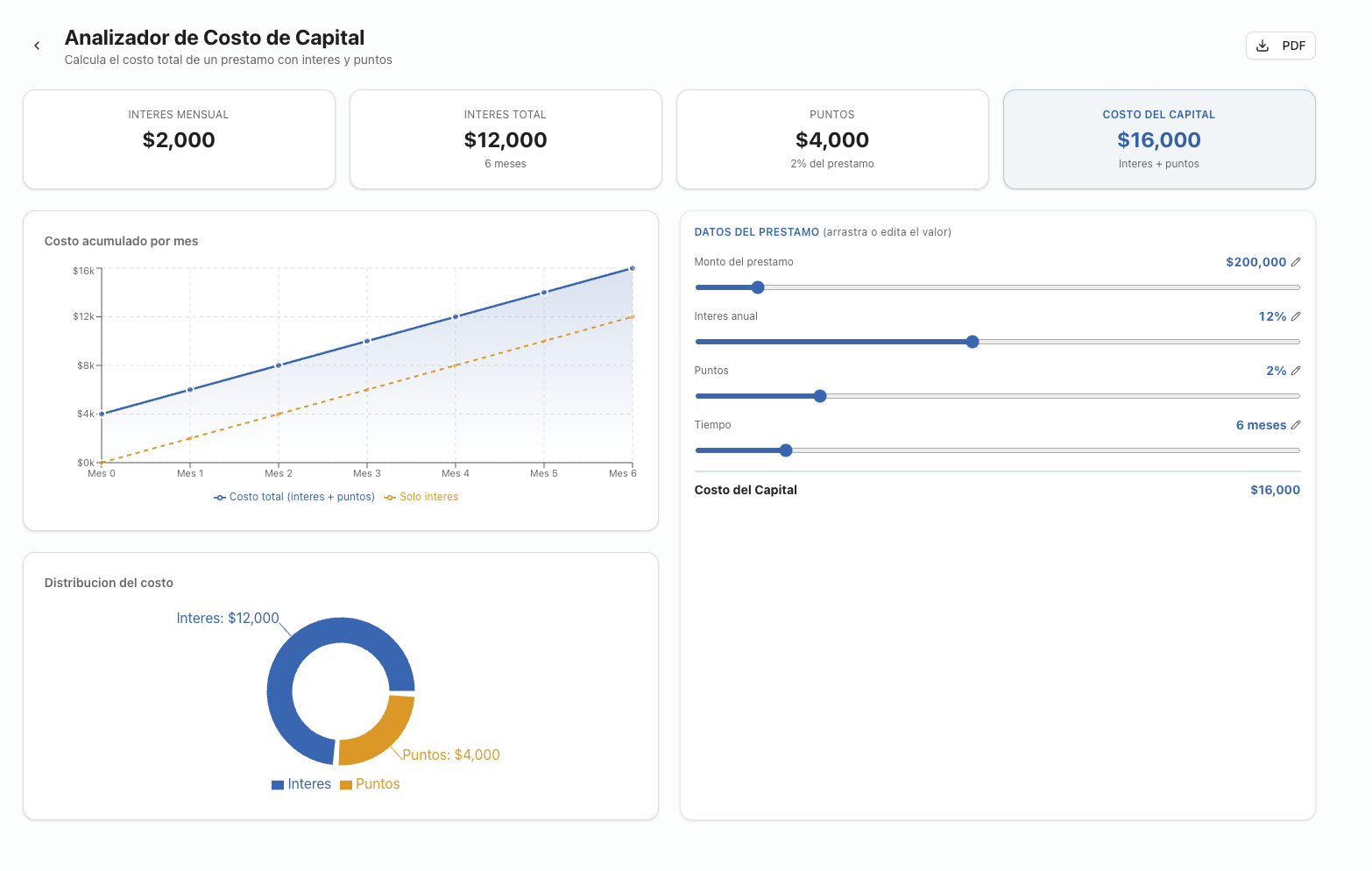Select the Costo del Capital summary card
Image resolution: width=1372 pixels, height=871 pixels.
click(x=1158, y=139)
